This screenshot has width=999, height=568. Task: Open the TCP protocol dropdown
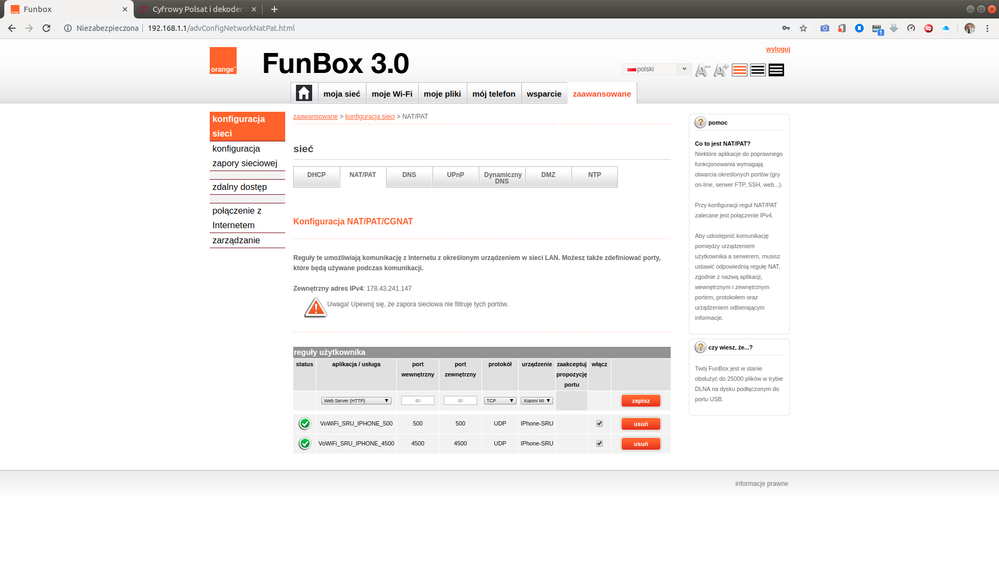pos(499,400)
